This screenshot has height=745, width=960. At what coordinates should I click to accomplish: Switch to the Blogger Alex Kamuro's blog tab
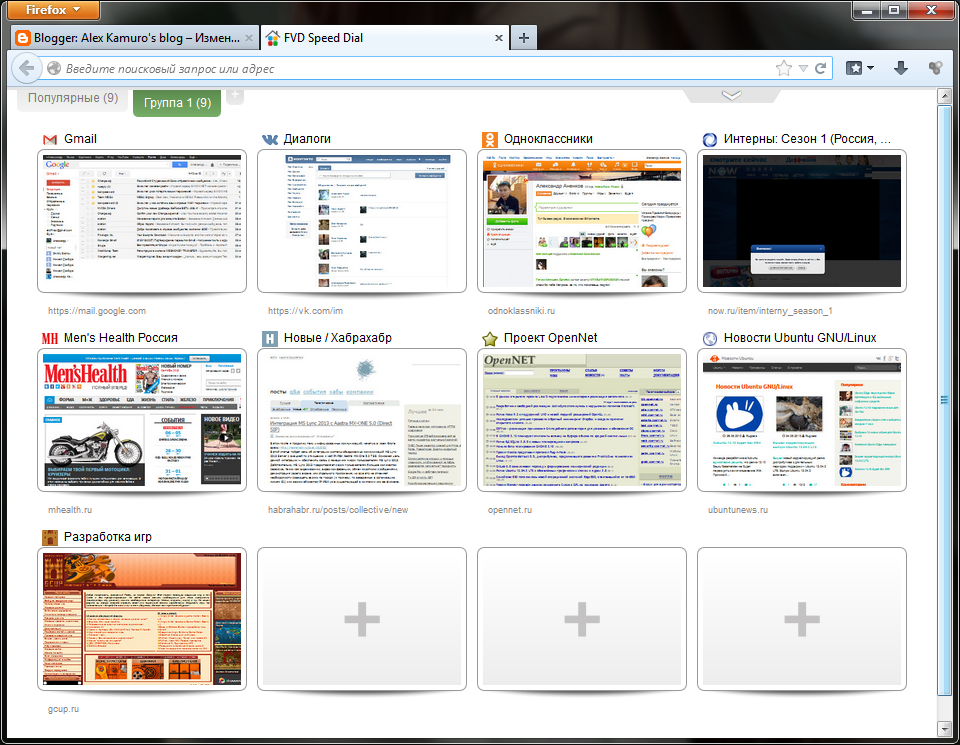[135, 38]
